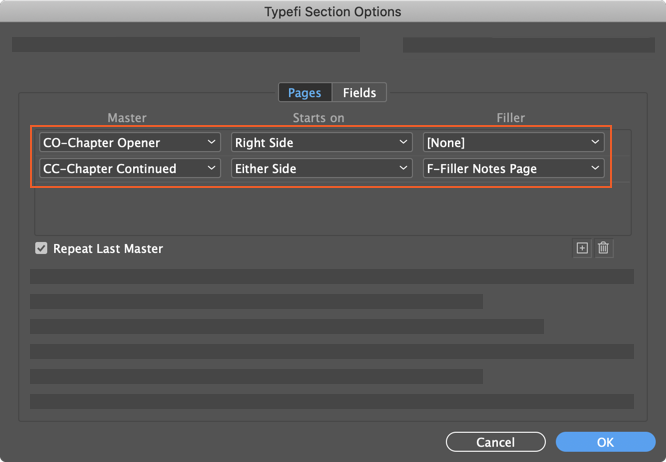Click the add row plus icon

(582, 248)
